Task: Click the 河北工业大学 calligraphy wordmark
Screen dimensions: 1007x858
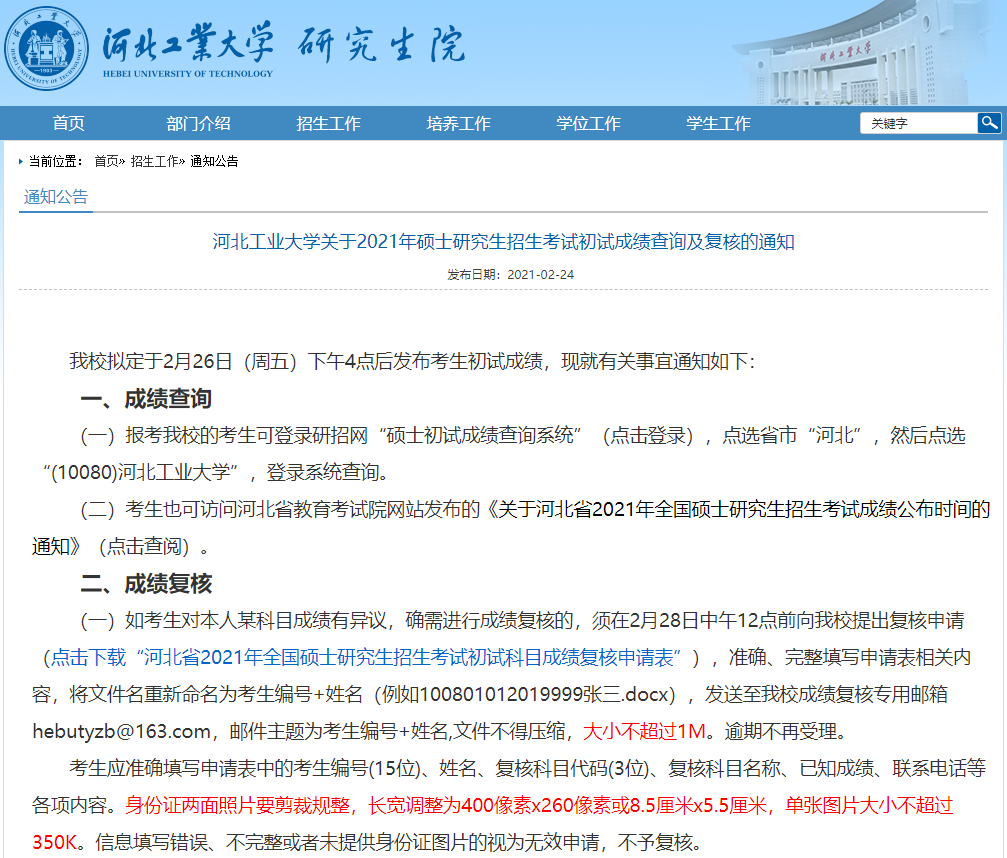Action: pos(187,46)
